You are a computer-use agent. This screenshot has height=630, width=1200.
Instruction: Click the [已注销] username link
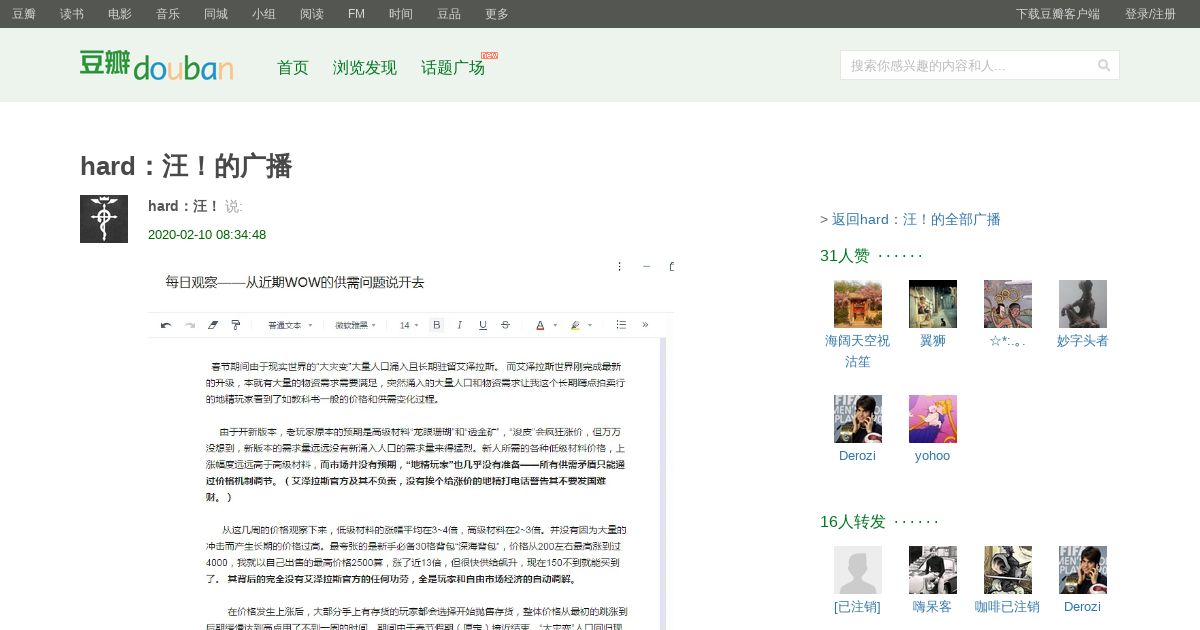(858, 607)
